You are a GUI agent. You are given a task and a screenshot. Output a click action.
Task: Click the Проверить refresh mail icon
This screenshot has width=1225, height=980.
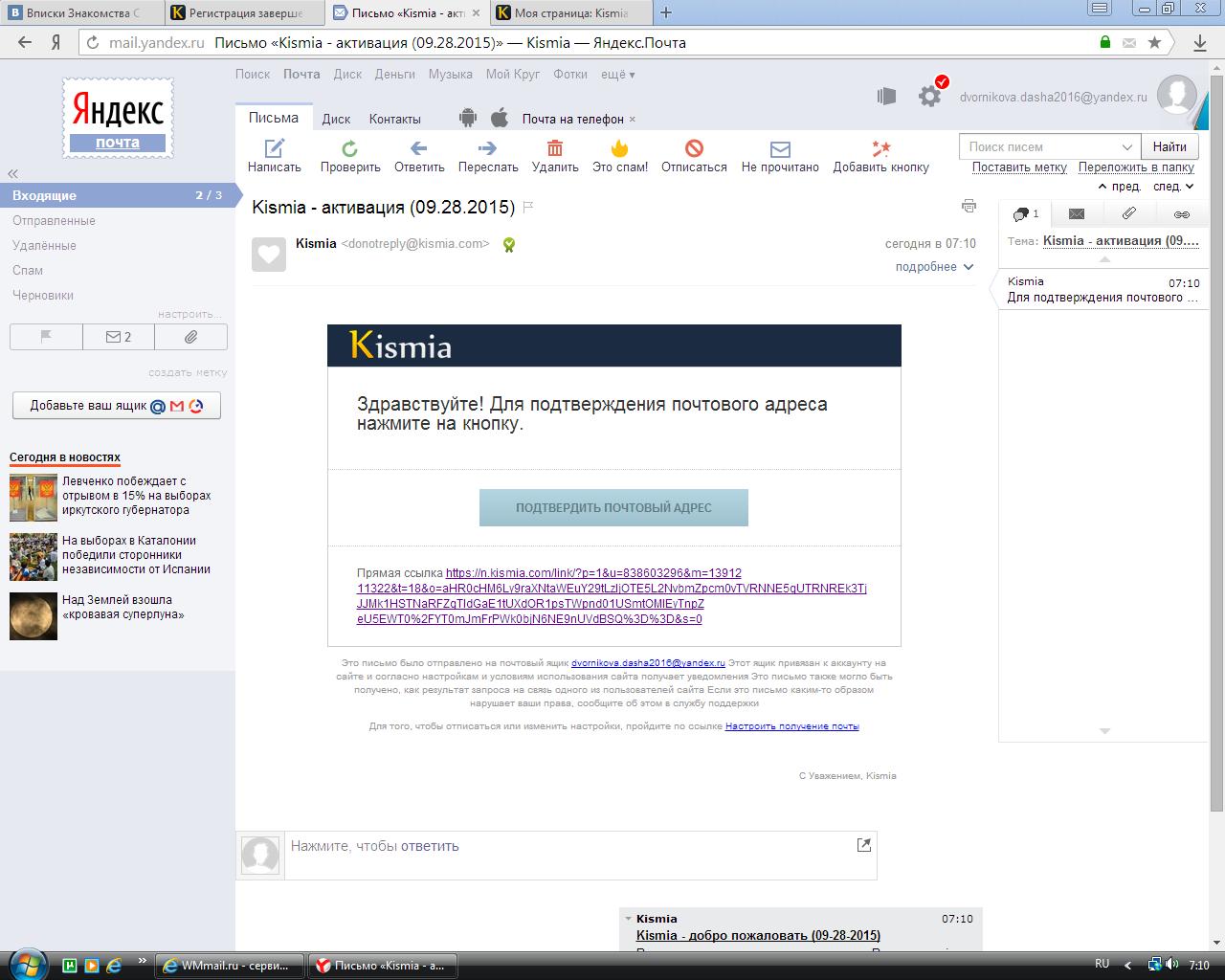(x=350, y=147)
